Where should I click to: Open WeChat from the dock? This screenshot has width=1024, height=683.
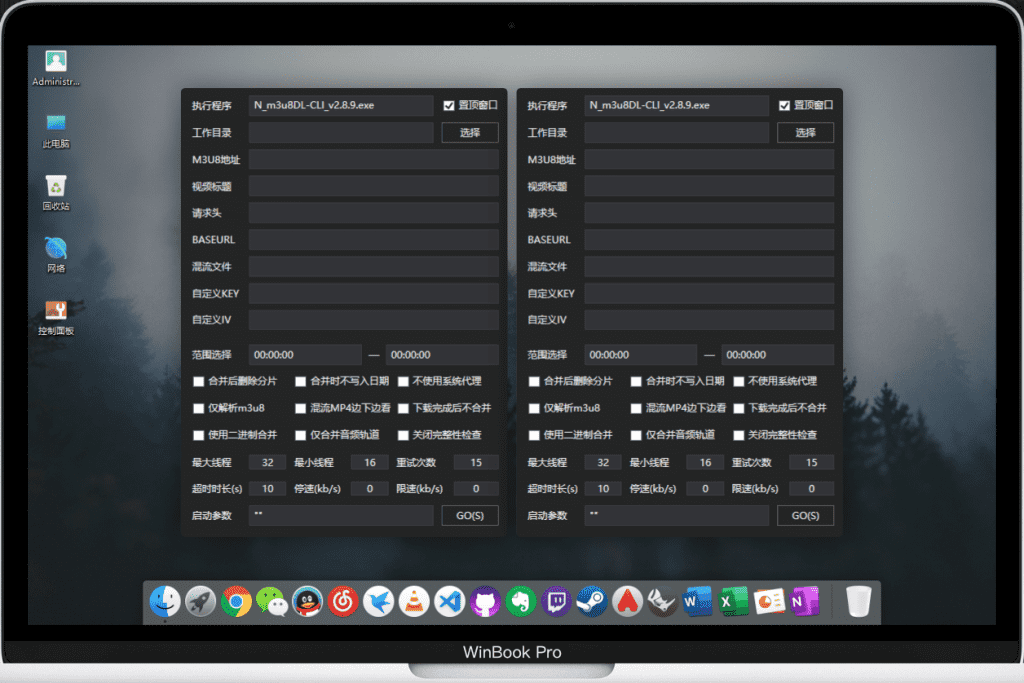click(x=272, y=601)
